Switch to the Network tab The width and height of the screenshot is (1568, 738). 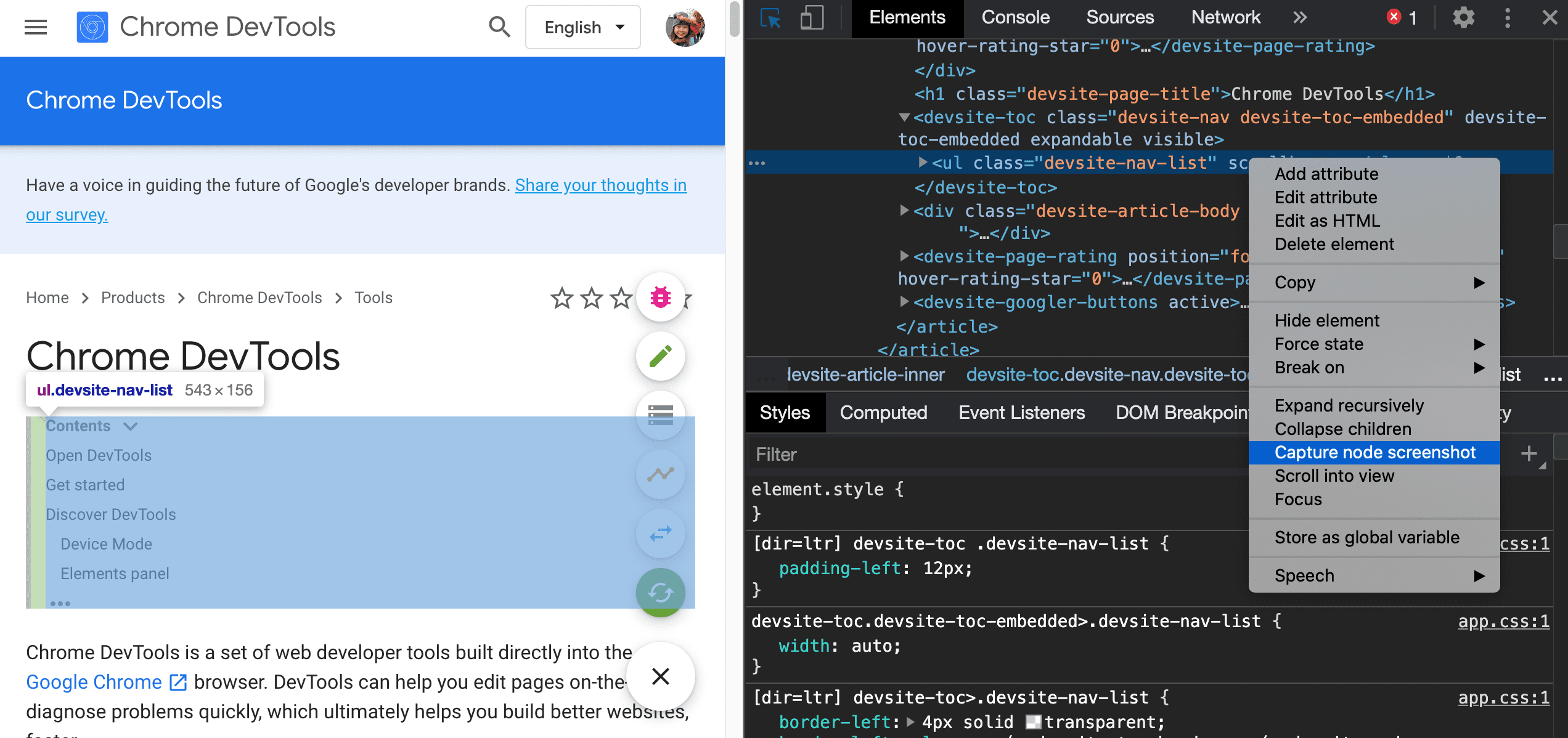[1225, 17]
